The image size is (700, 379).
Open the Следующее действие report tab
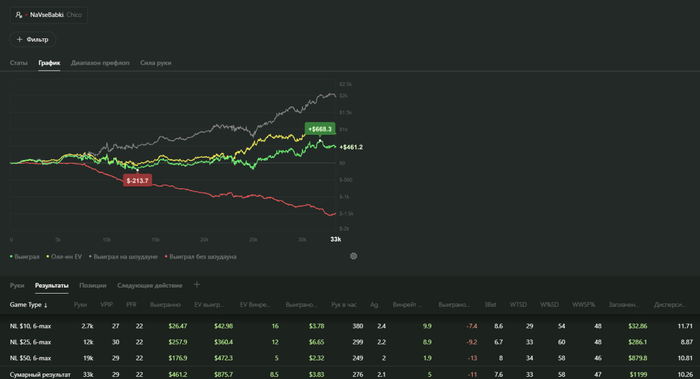click(x=150, y=285)
